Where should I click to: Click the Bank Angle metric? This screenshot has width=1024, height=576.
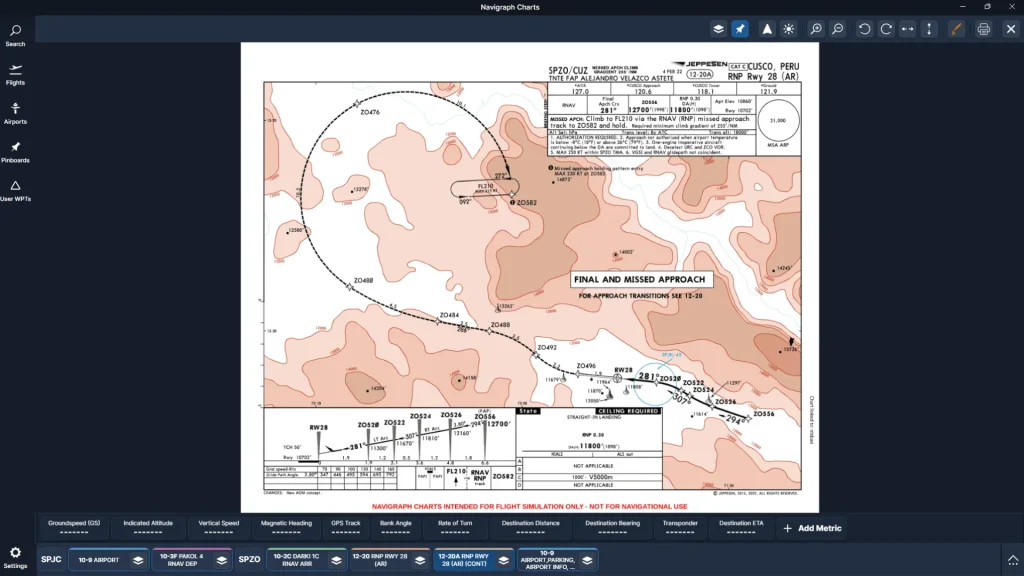396,528
